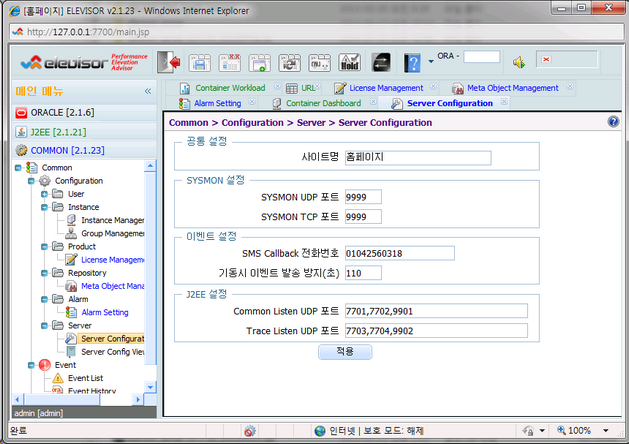This screenshot has width=629, height=444.
Task: Collapse the Alarm folder node
Action: pyautogui.click(x=44, y=299)
